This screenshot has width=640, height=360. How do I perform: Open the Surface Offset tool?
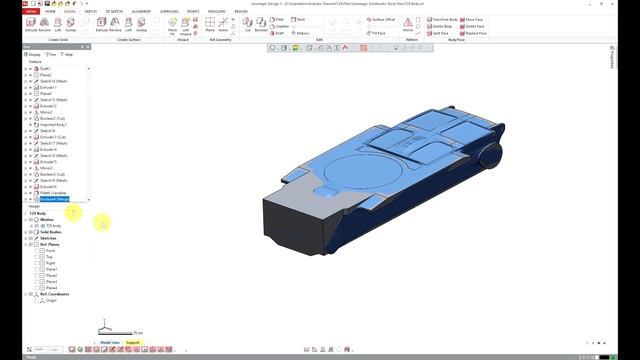tap(381, 20)
